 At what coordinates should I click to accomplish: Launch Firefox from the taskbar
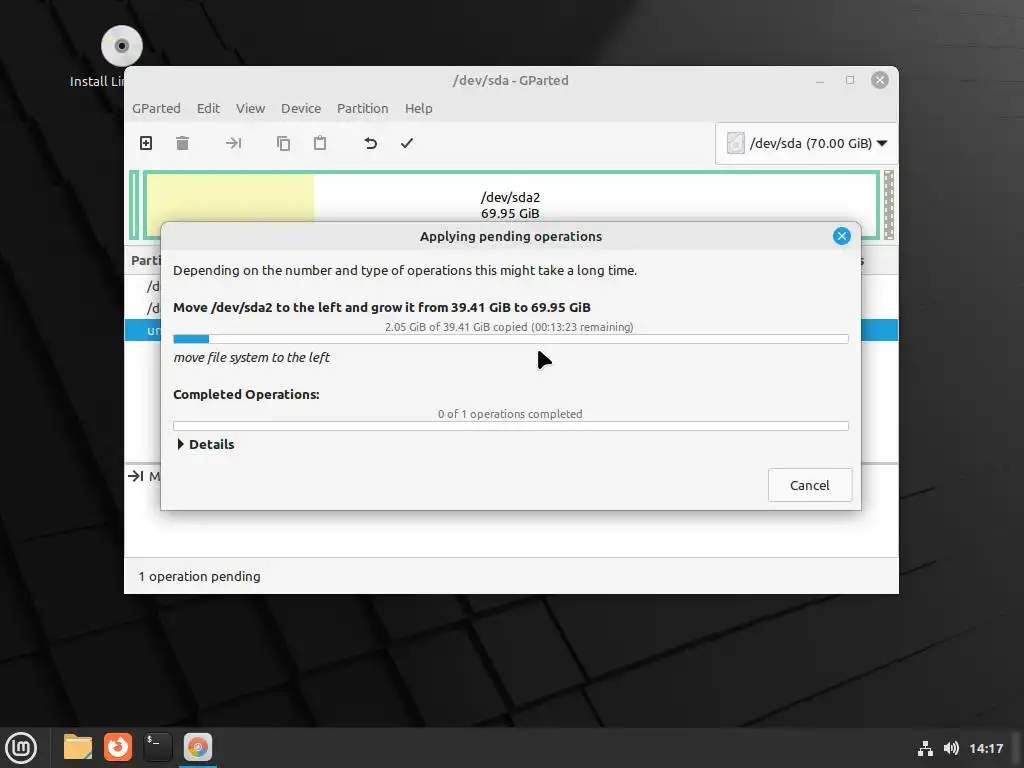point(118,747)
